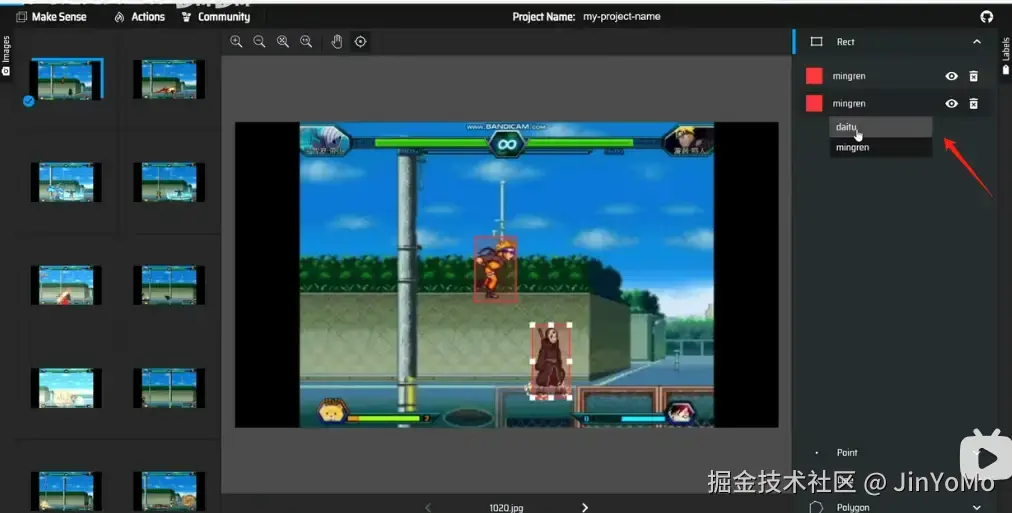Delete the mingren label with open dropdown
This screenshot has width=1012, height=513.
(x=973, y=103)
